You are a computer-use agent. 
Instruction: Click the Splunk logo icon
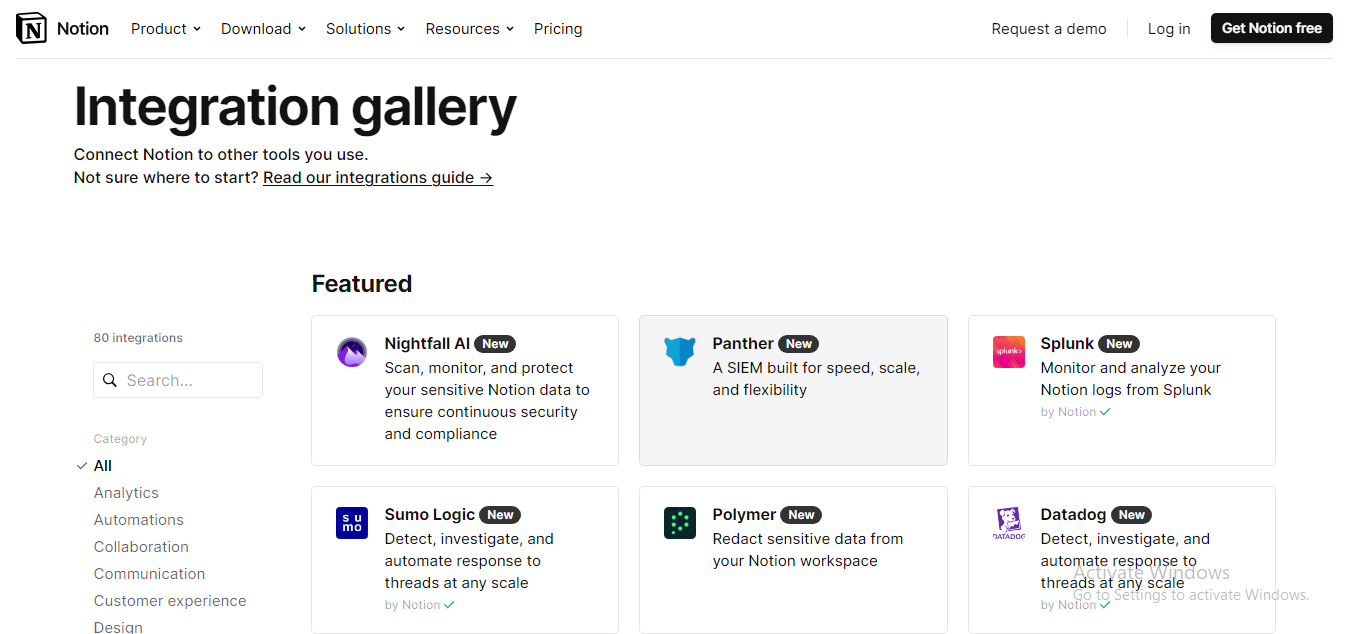tap(1008, 352)
